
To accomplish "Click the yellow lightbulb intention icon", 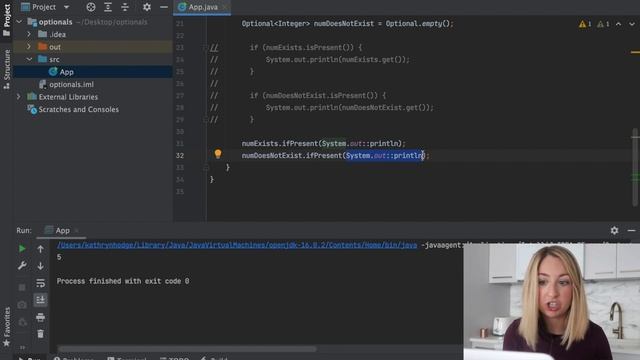I will coord(218,153).
